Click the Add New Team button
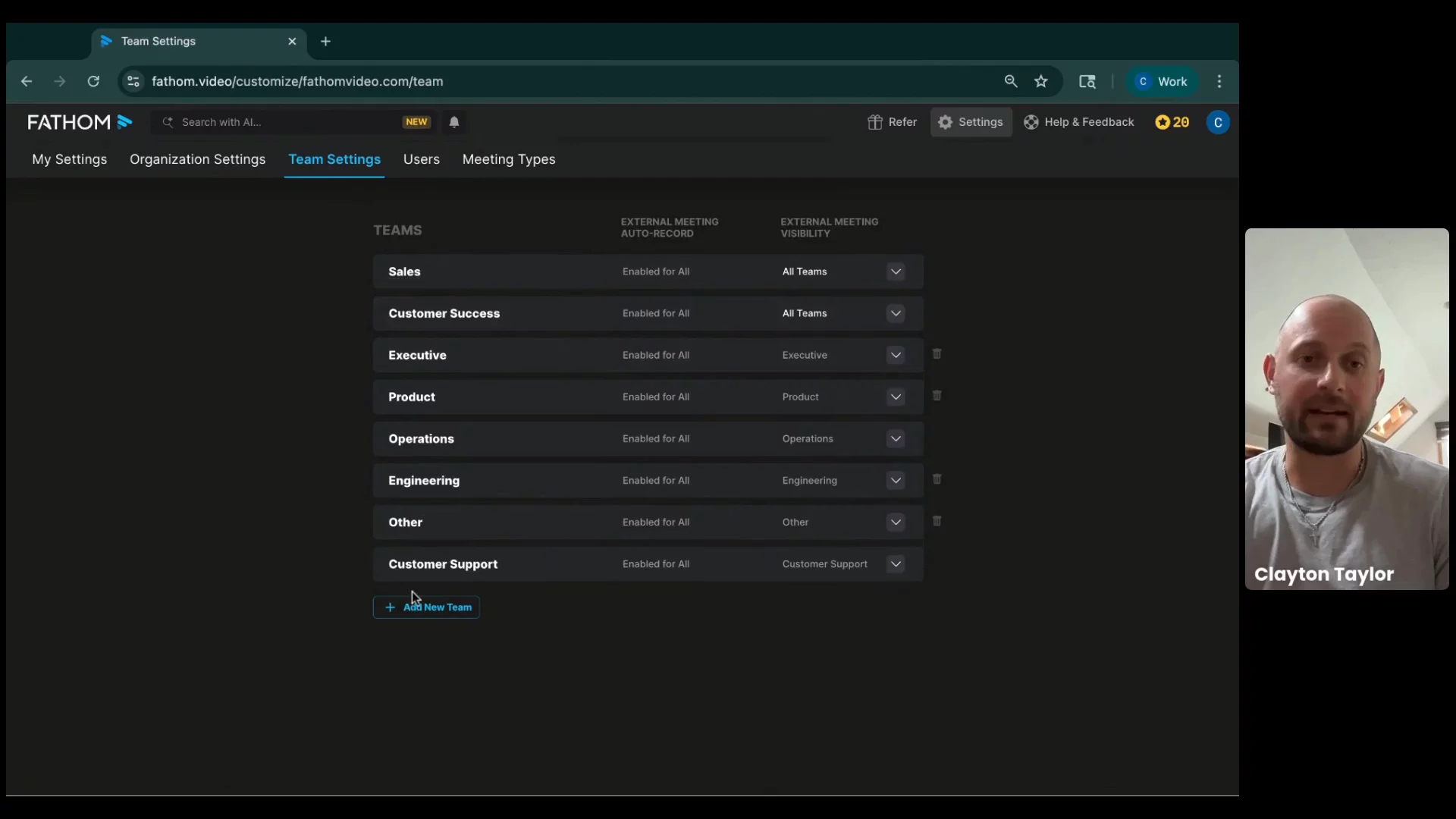This screenshot has height=819, width=1456. 426,607
